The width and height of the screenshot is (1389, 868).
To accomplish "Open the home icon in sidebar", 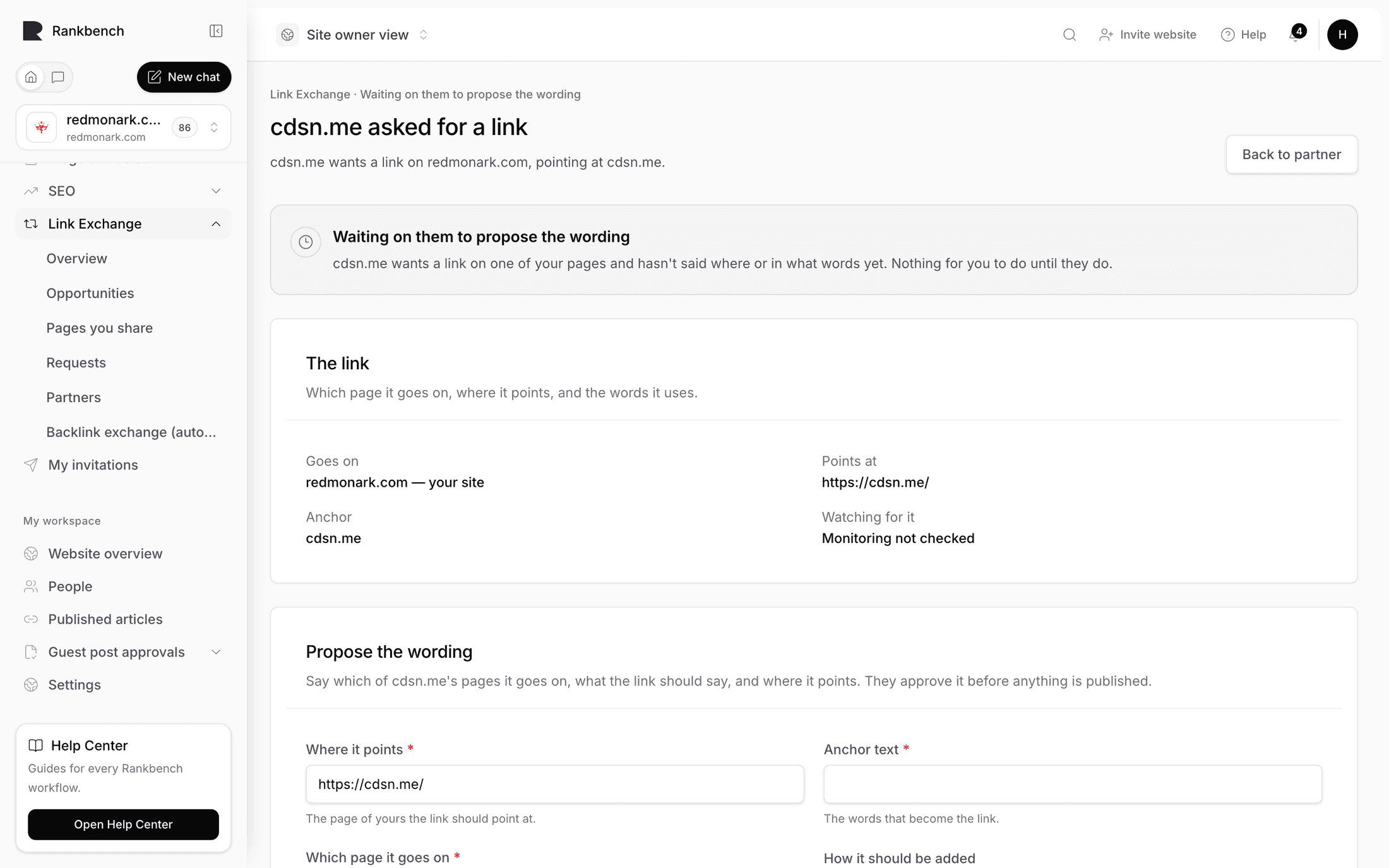I will (x=31, y=77).
